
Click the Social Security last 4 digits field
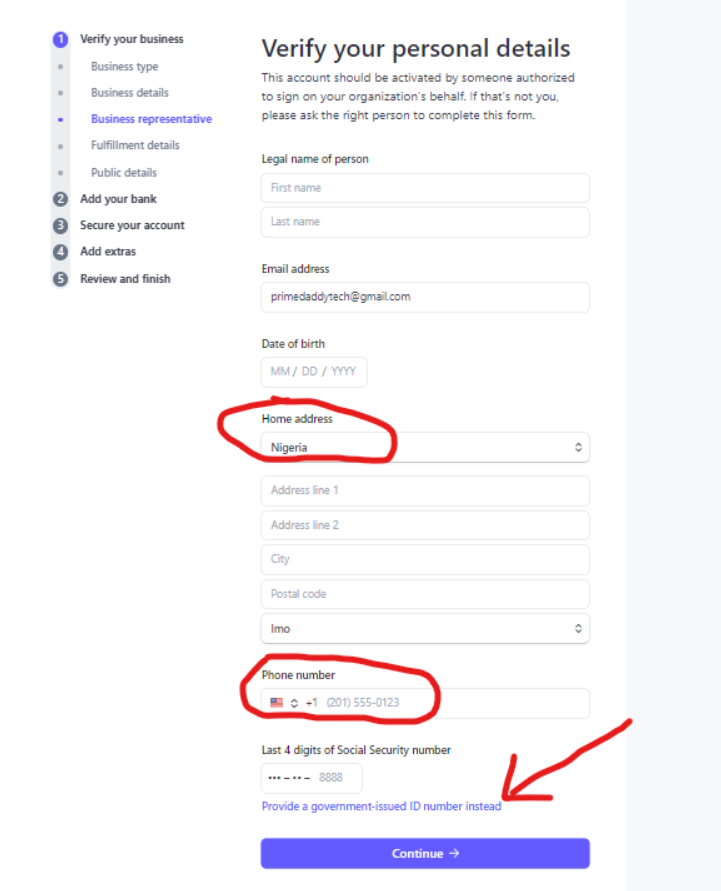pos(311,778)
